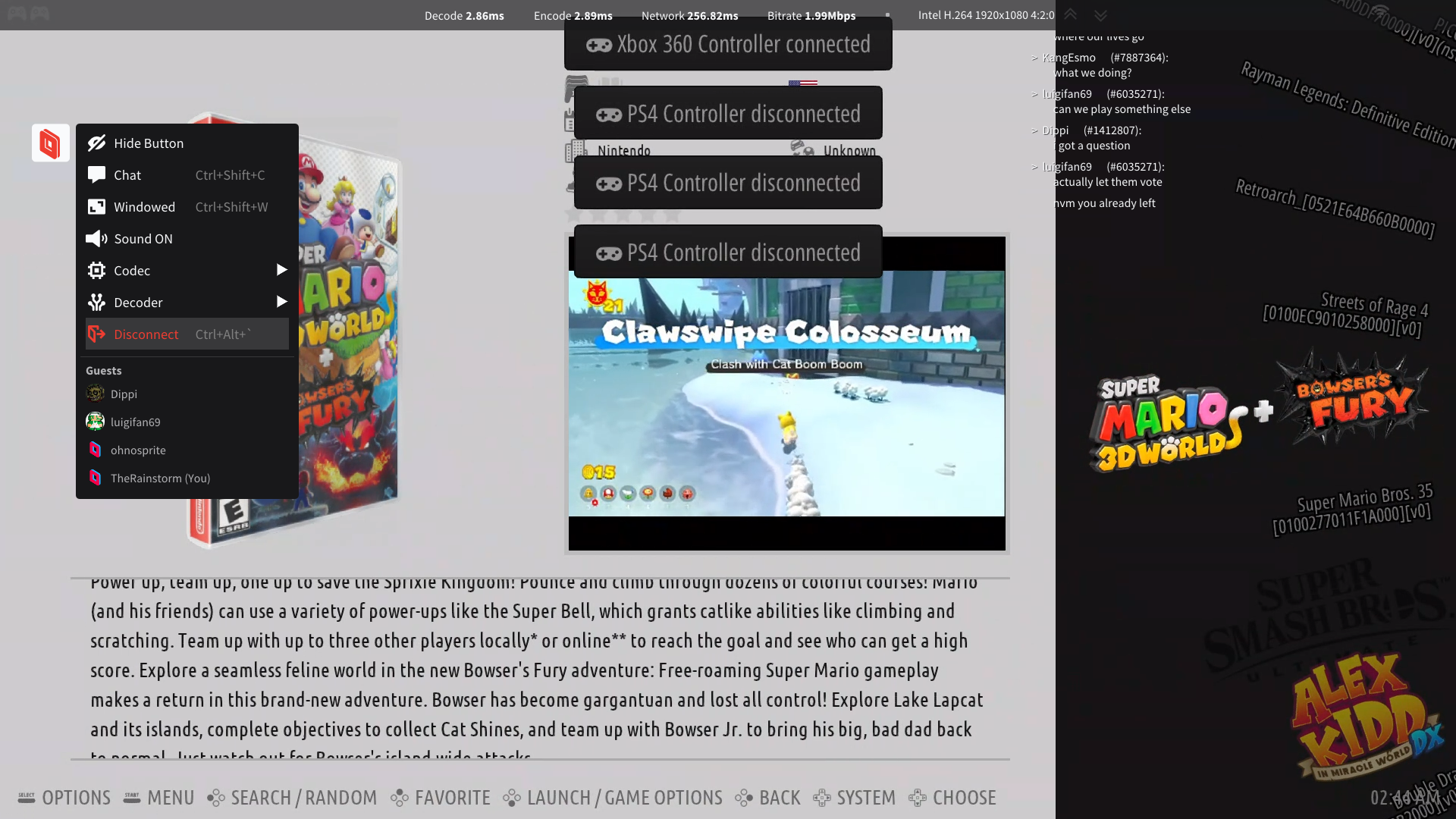Switch to Windowed mode
Image resolution: width=1456 pixels, height=819 pixels.
[x=144, y=207]
